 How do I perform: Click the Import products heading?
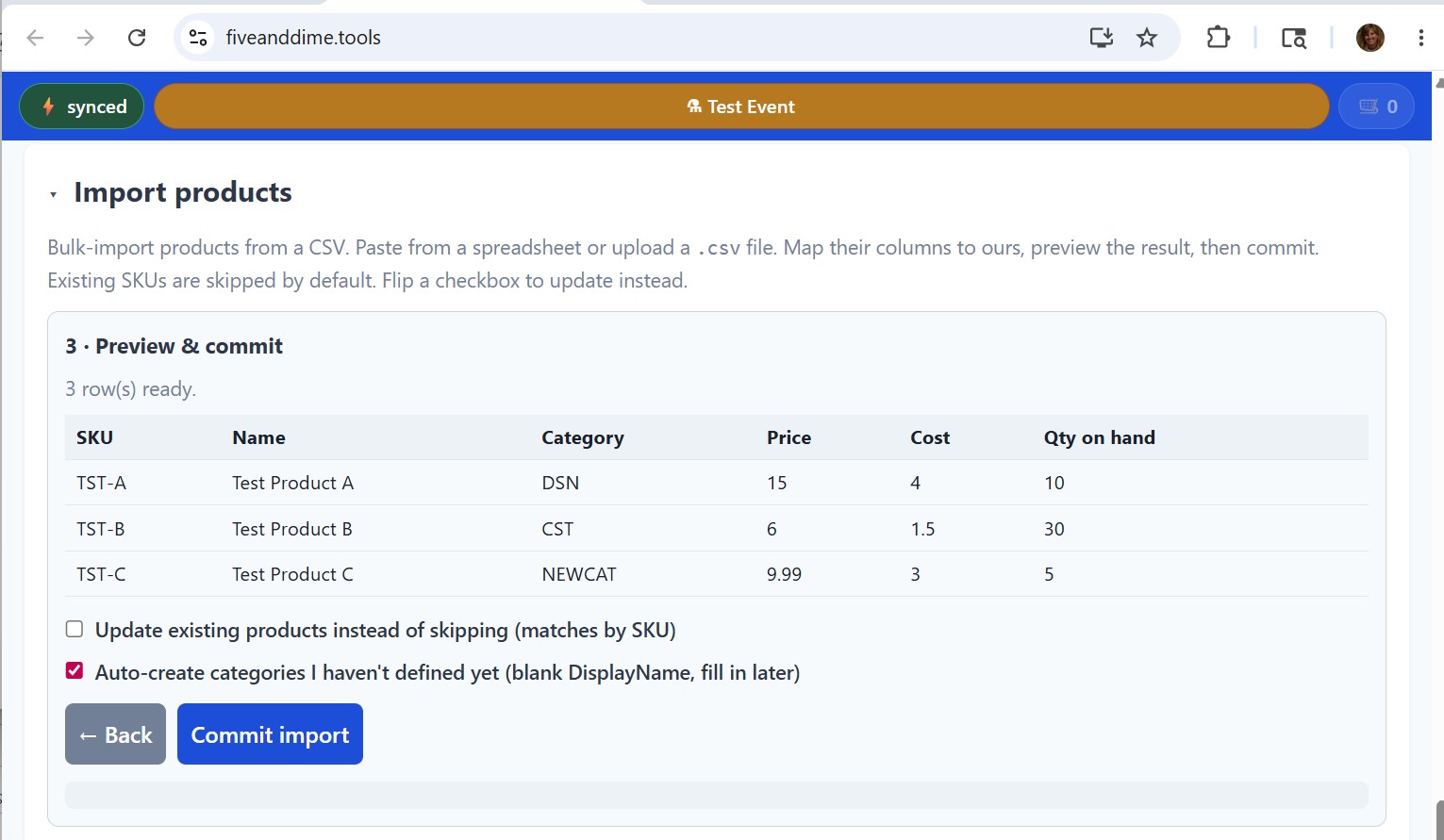point(183,192)
